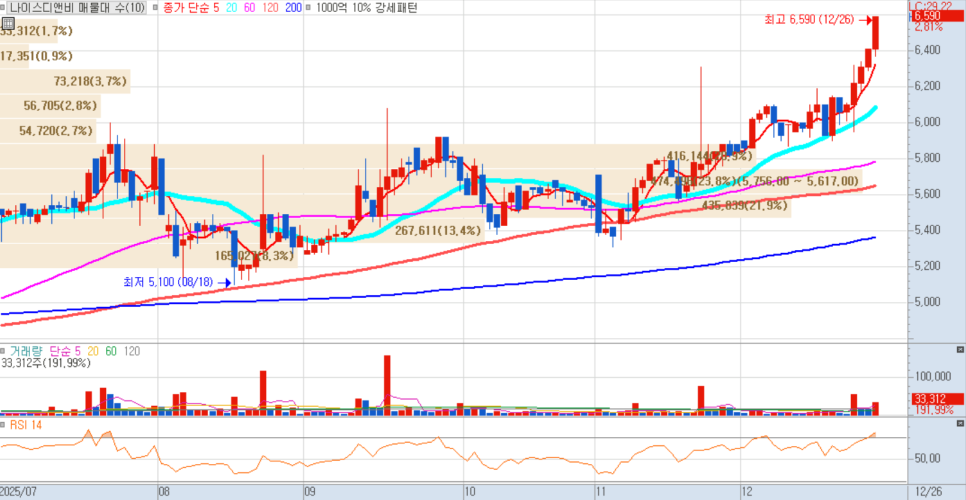The height and width of the screenshot is (500, 966).
Task: Click the 56,705(2.8%) volume profile bar
Action: click(50, 106)
